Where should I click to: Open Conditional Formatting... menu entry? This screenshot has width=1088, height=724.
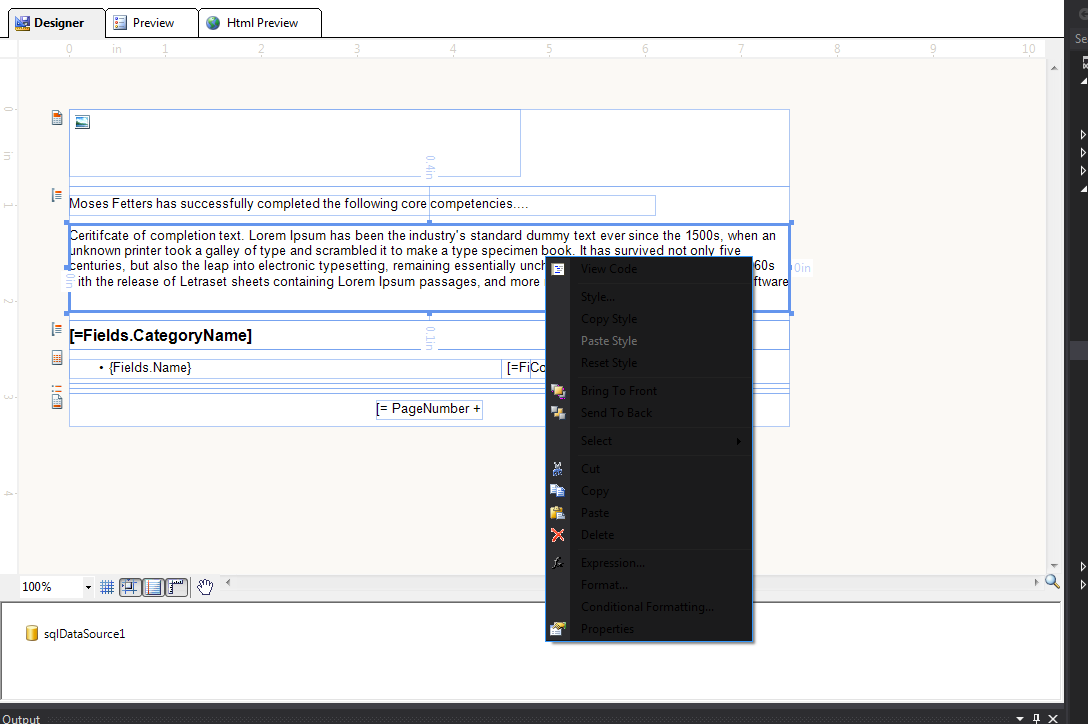(x=647, y=607)
